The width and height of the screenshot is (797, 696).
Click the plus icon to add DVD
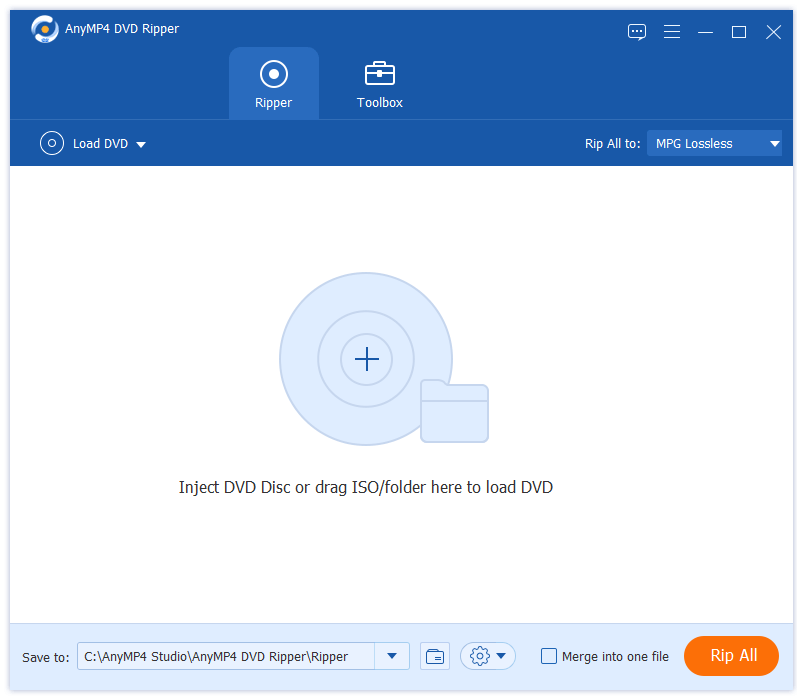coord(366,359)
